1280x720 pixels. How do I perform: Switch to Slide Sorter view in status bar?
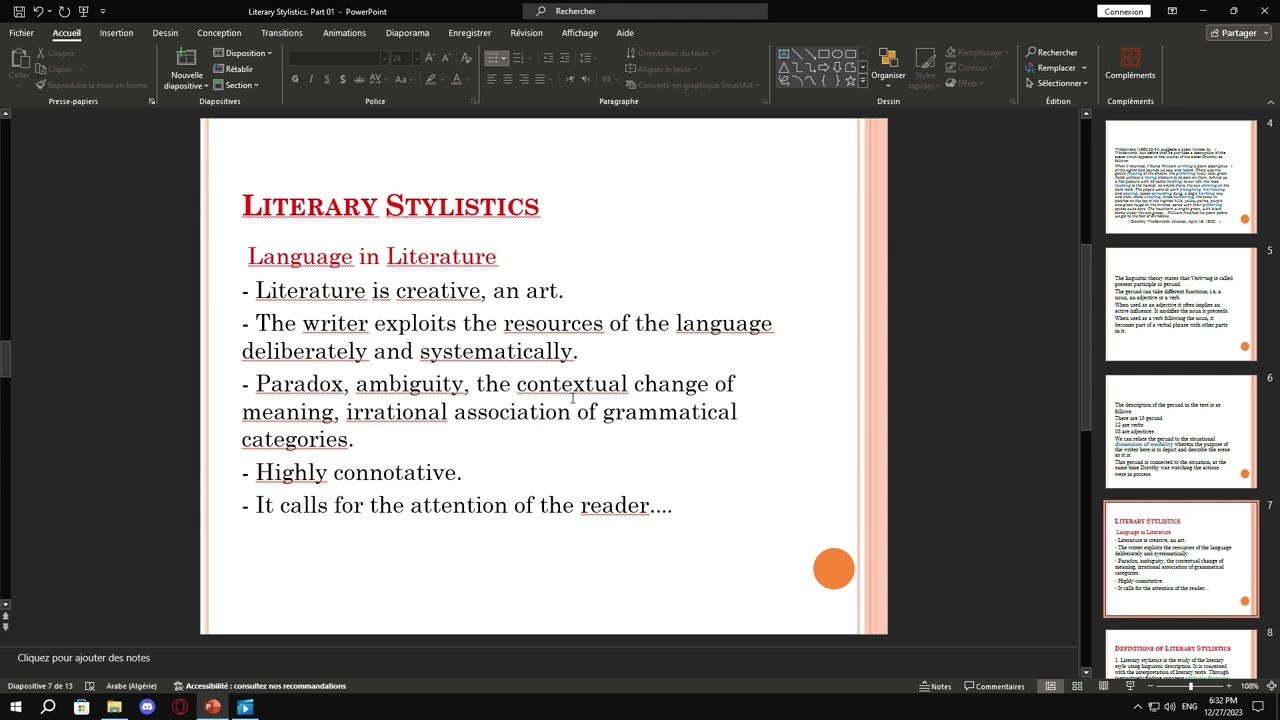pos(1077,686)
